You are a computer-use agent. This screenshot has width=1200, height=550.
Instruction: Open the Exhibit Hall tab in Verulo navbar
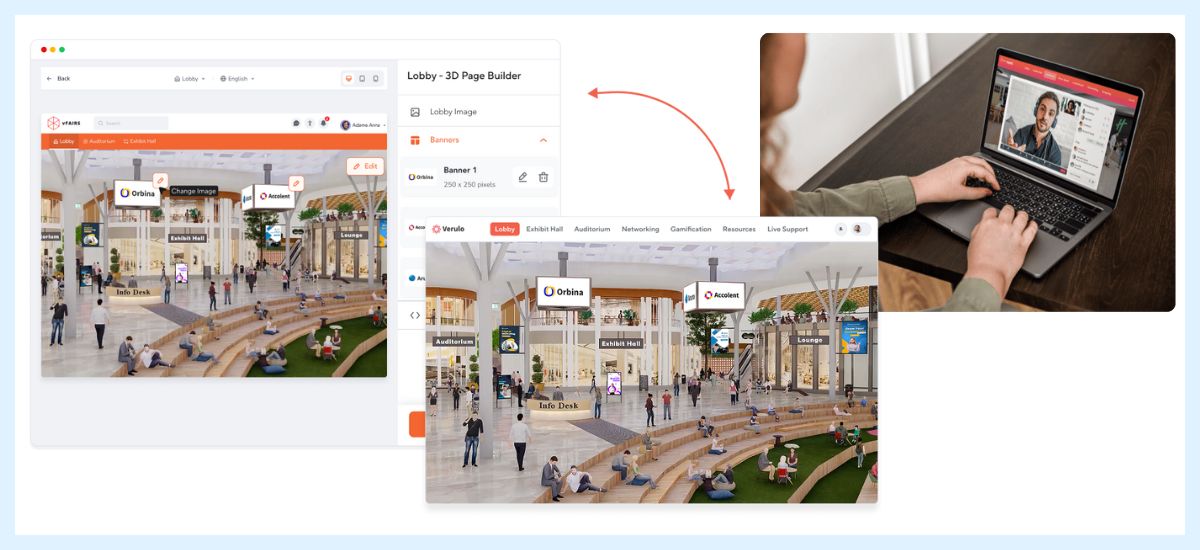pyautogui.click(x=544, y=229)
